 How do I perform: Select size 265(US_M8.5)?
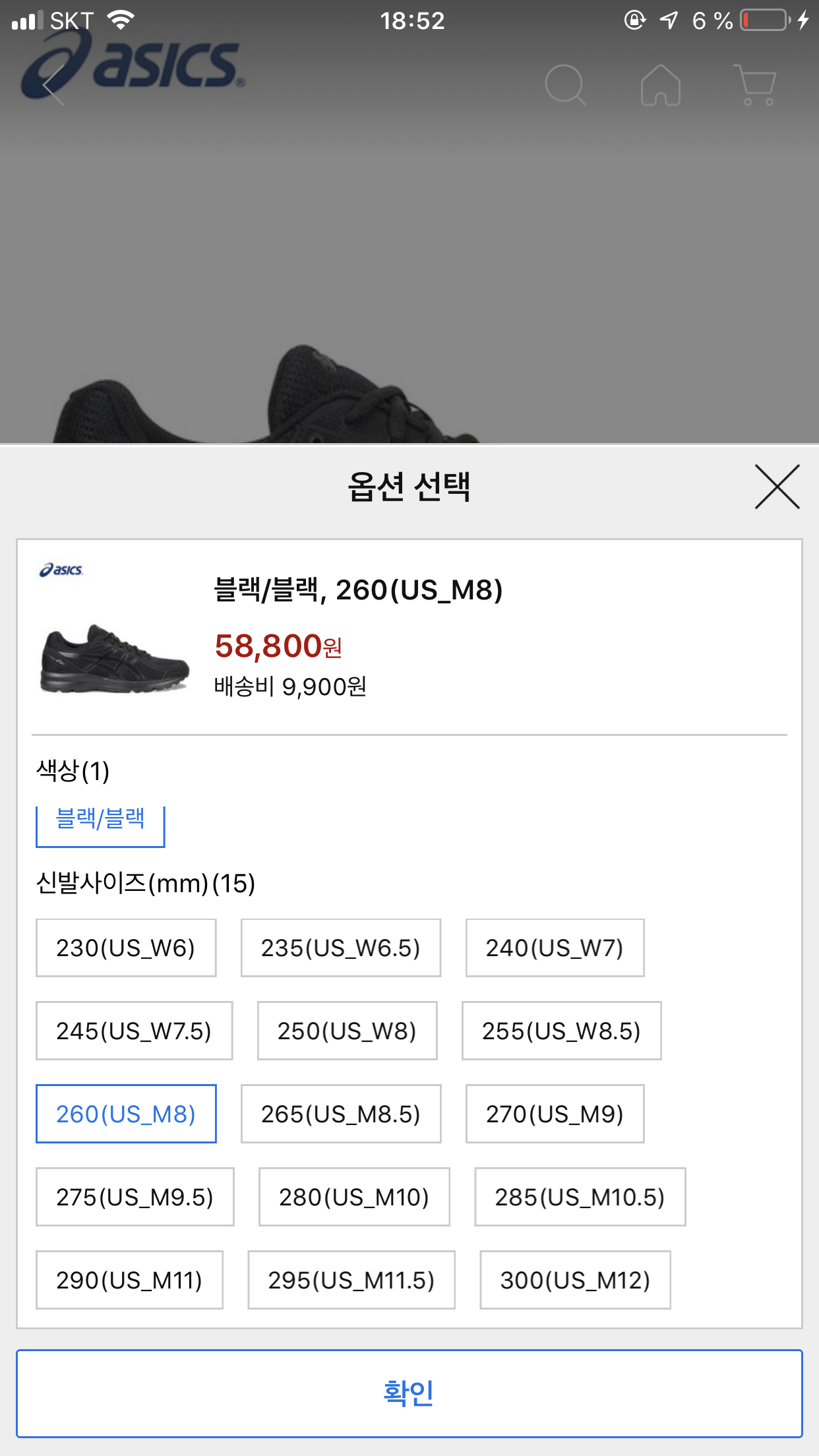pos(341,1114)
